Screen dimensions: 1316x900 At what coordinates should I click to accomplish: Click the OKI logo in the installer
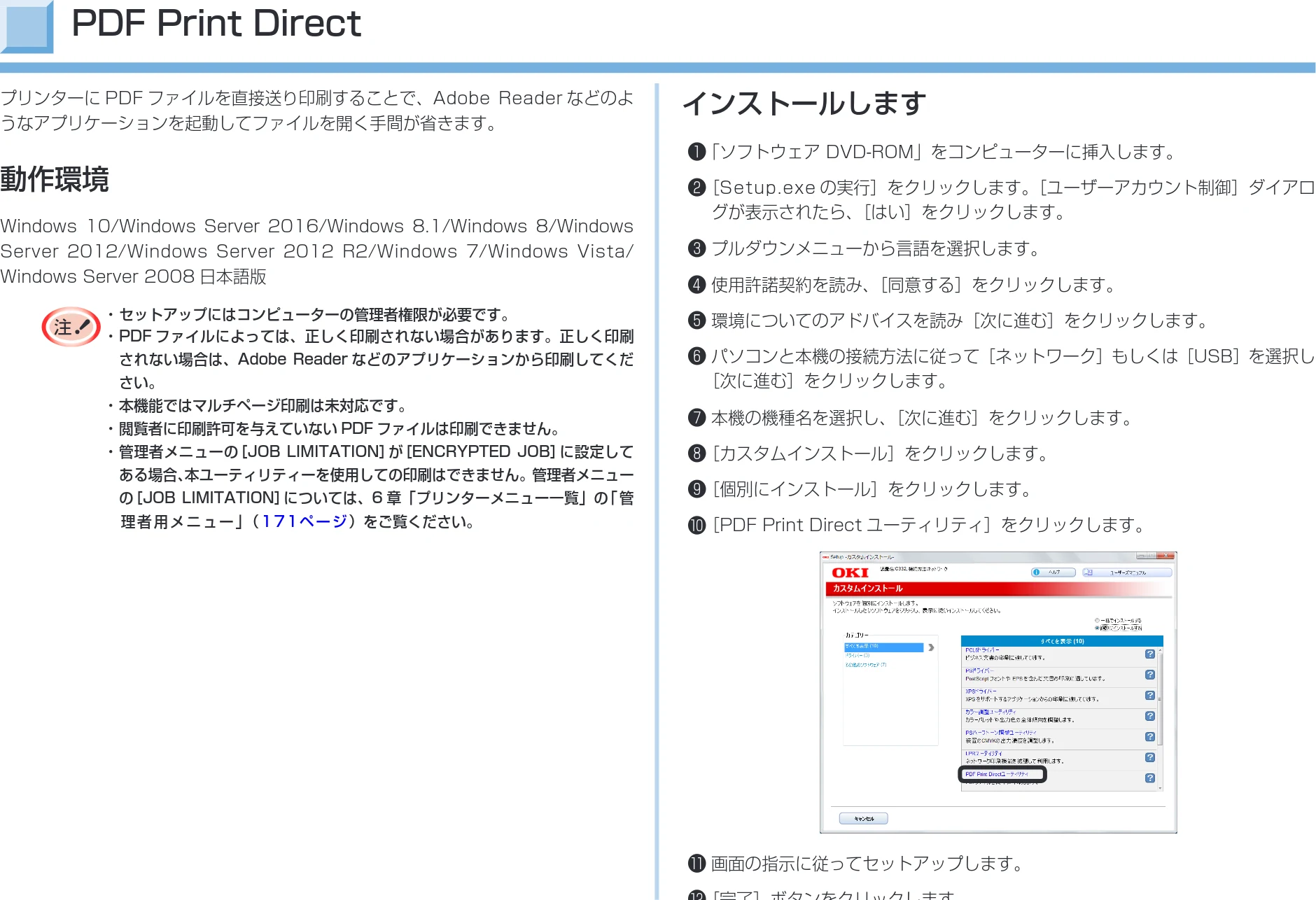tap(850, 572)
